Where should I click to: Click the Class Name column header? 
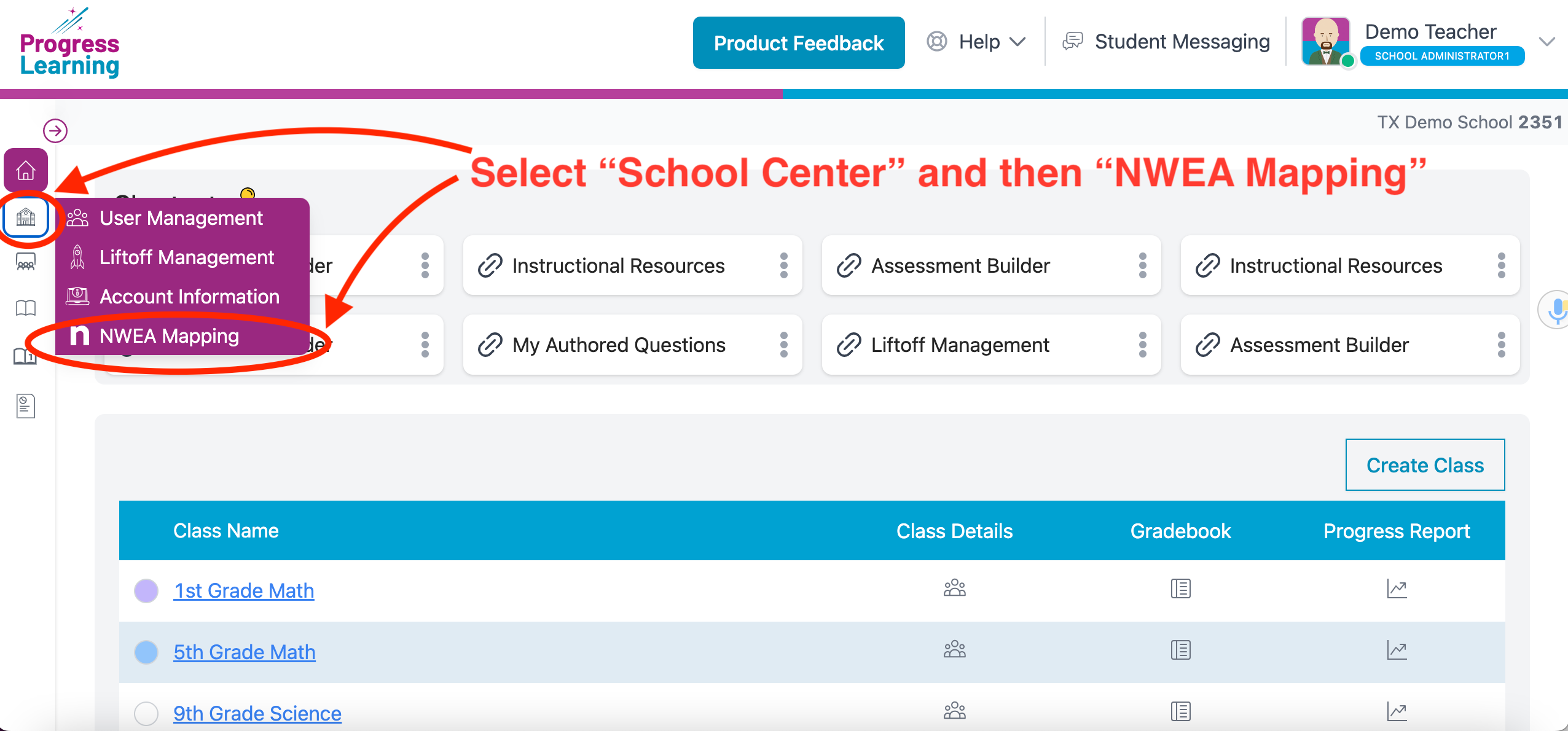click(x=226, y=531)
